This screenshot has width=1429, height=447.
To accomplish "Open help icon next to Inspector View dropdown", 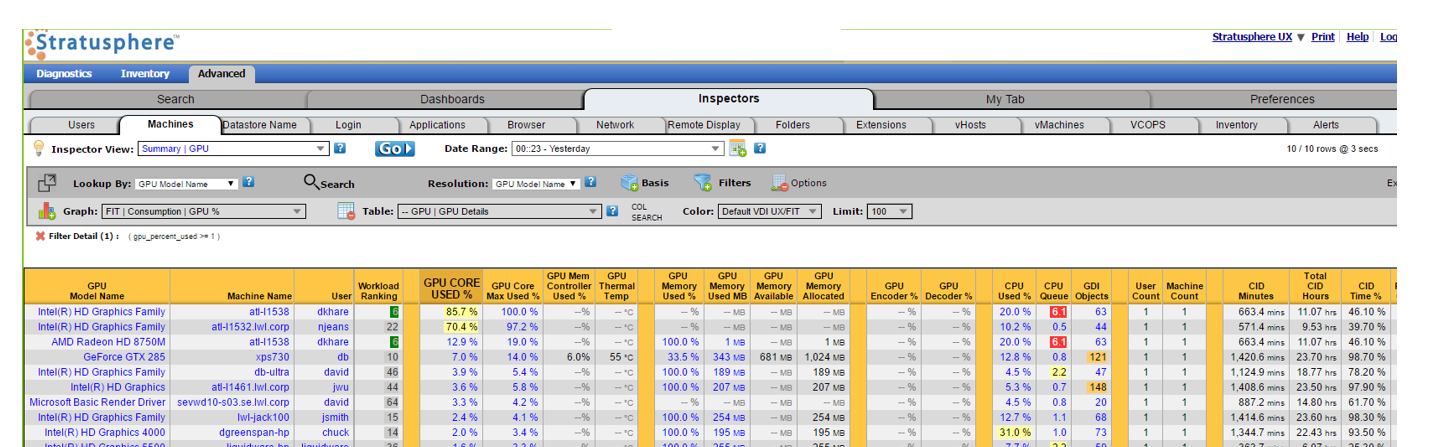I will click(340, 148).
